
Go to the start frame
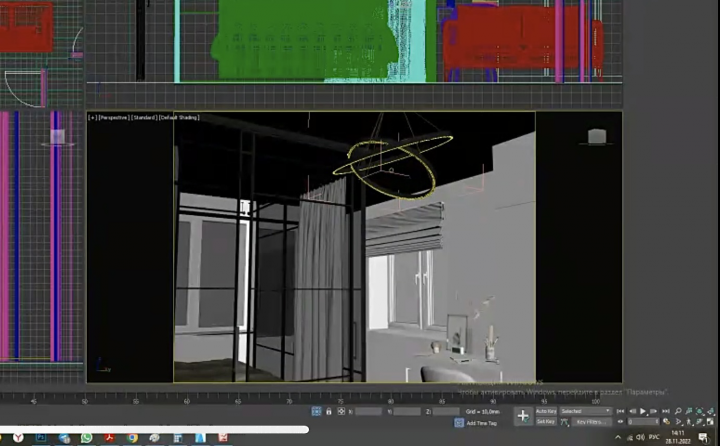click(621, 411)
